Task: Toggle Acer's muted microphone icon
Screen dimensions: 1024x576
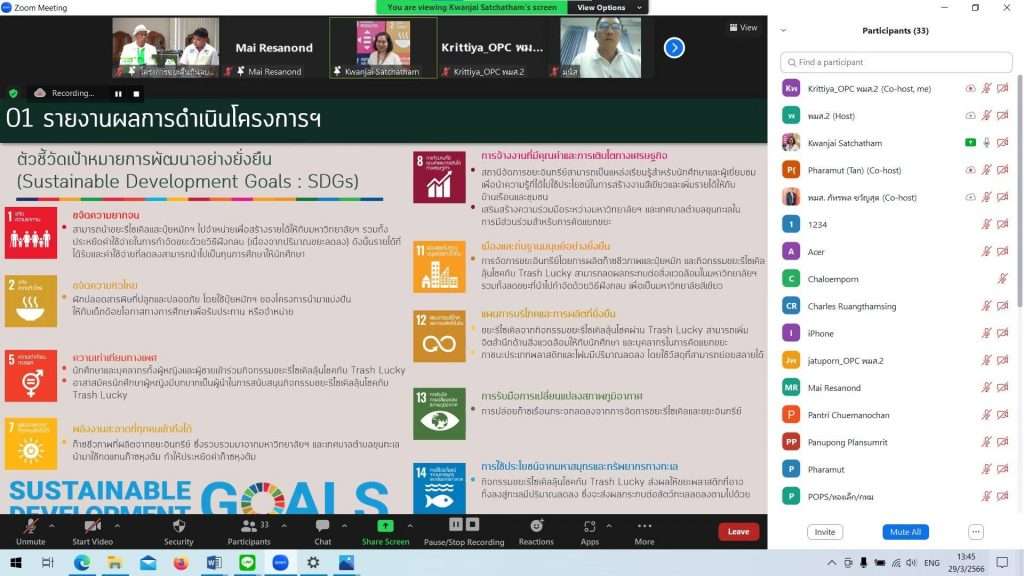Action: pos(986,252)
